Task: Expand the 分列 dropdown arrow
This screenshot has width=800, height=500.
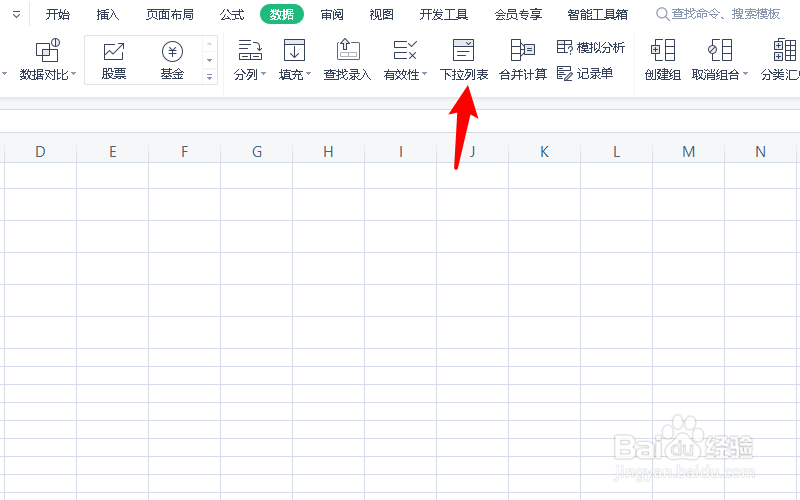Action: pos(264,74)
